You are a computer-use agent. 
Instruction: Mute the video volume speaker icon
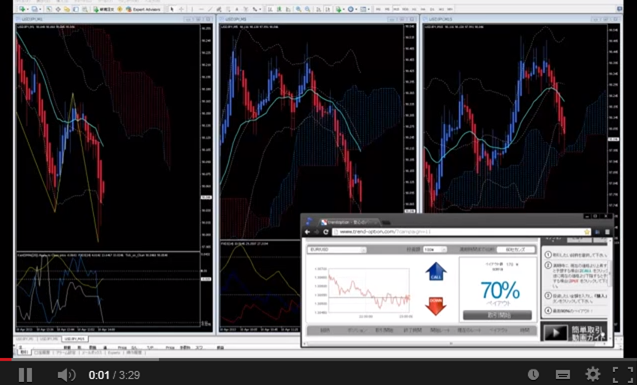(67, 374)
